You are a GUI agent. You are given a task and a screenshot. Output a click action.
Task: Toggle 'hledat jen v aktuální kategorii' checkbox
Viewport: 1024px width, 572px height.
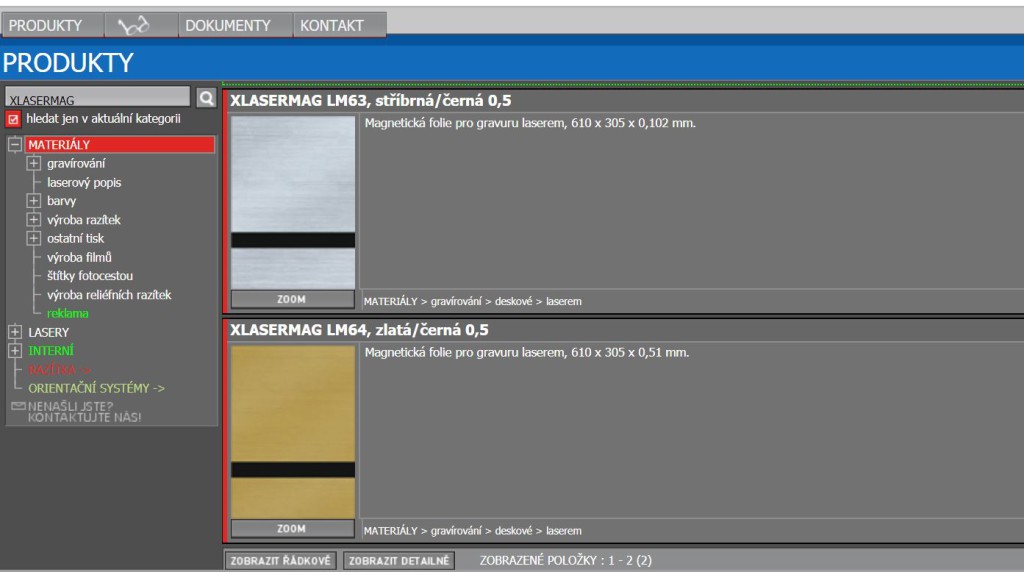(x=14, y=119)
